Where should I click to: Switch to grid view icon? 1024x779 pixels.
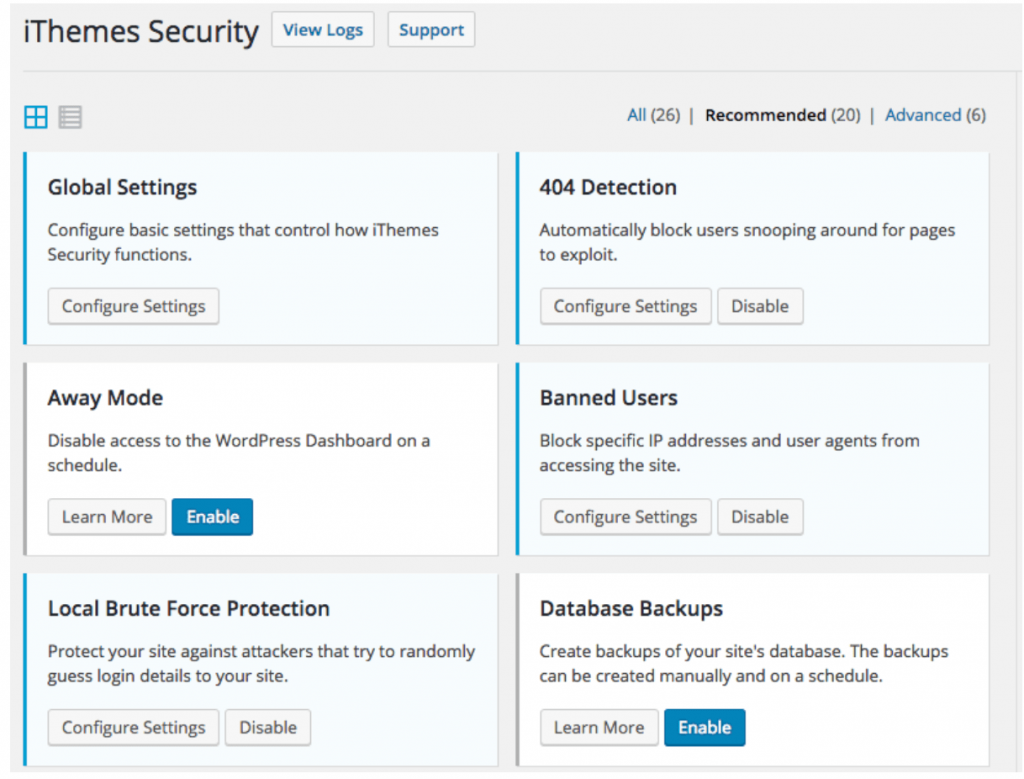pos(36,117)
